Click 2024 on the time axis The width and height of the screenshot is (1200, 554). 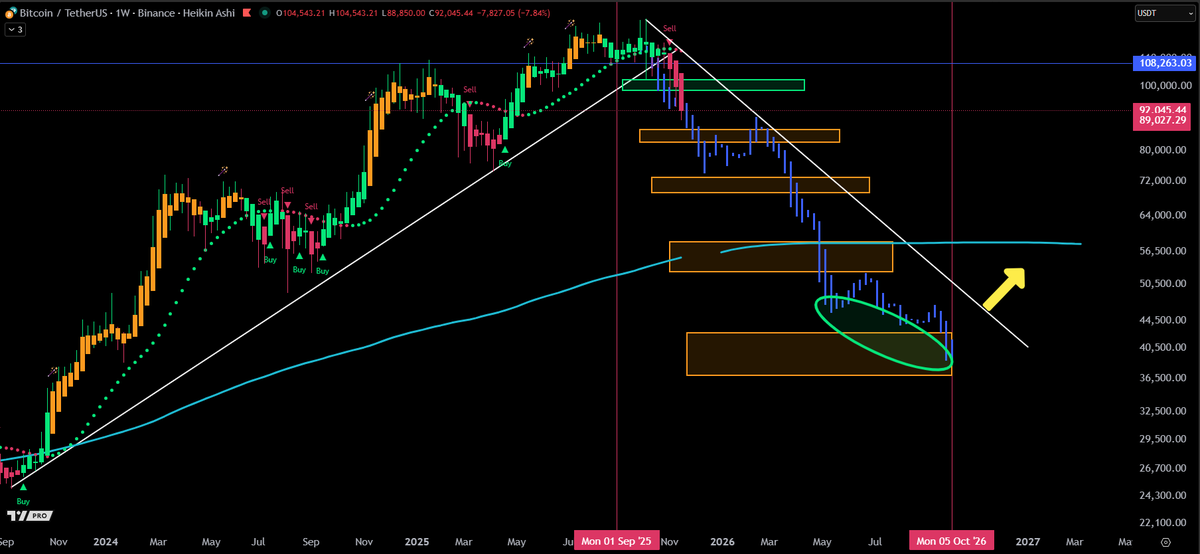(105, 541)
